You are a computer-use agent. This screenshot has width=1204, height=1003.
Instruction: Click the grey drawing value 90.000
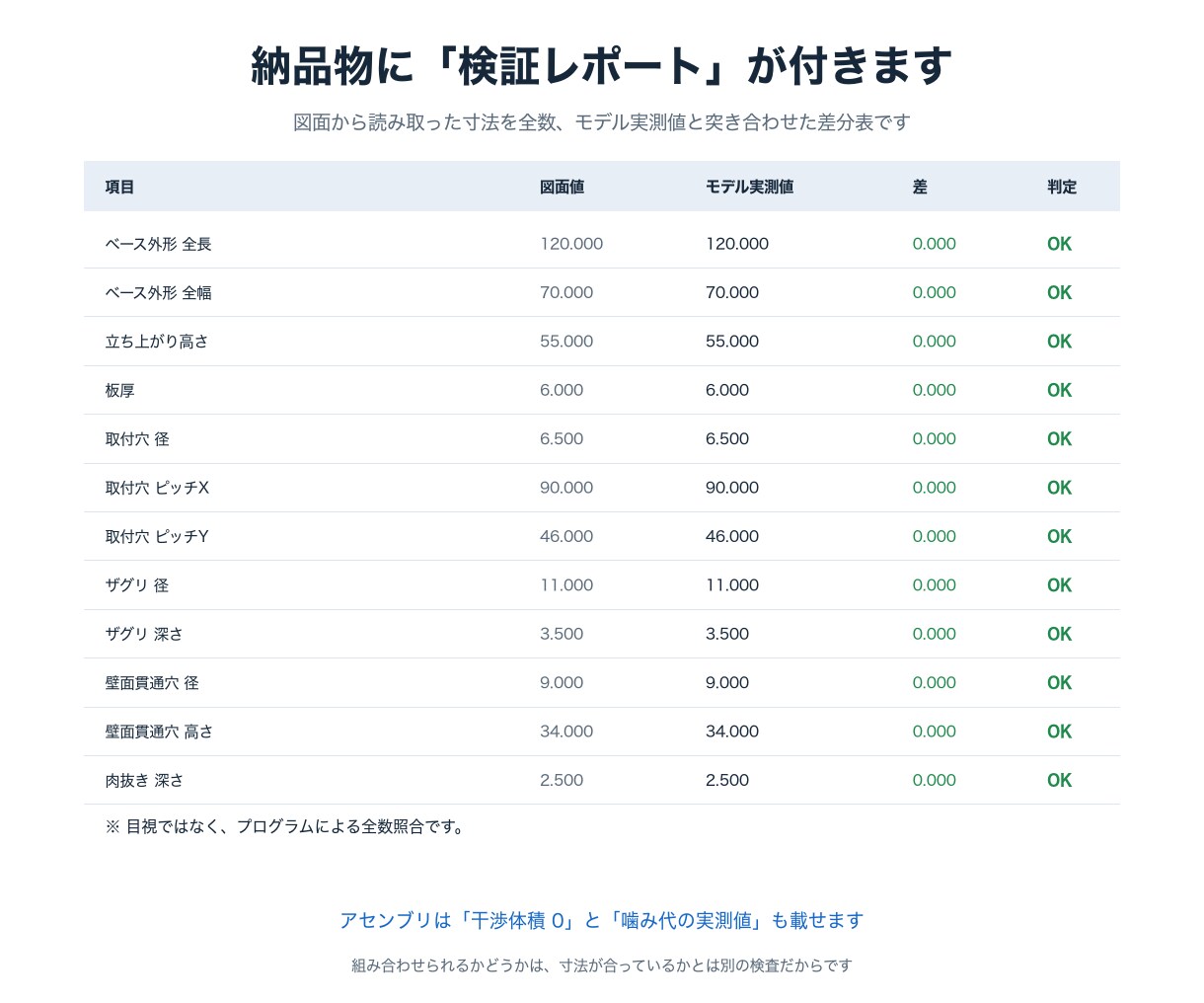[x=566, y=488]
